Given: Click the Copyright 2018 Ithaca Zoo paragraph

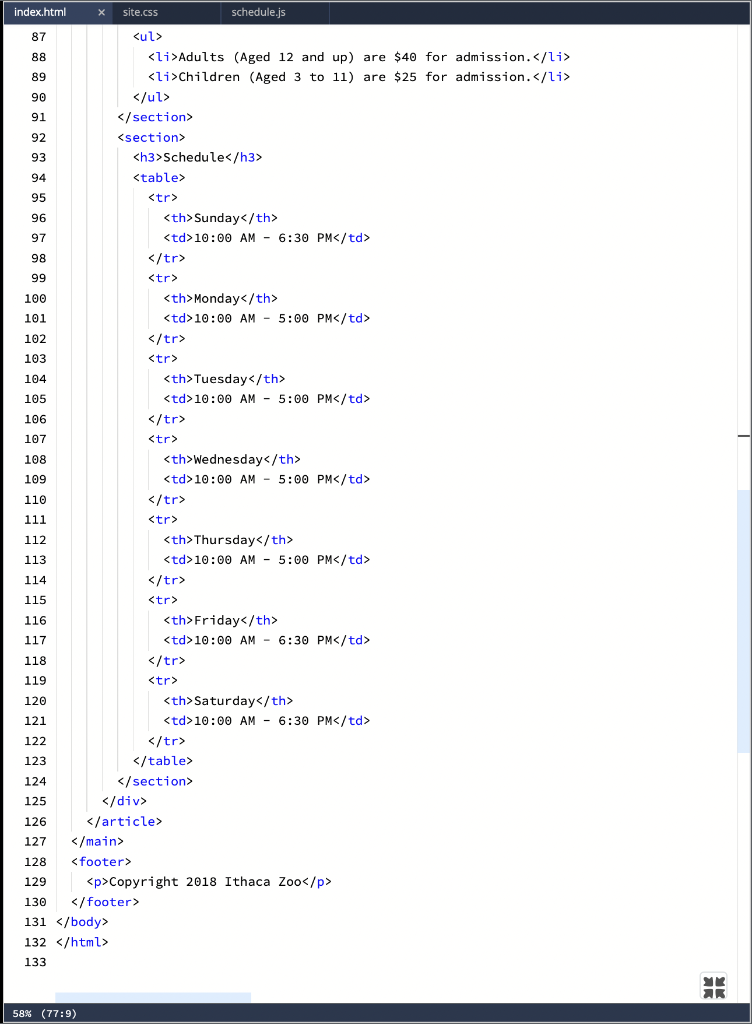Looking at the screenshot, I should pos(209,882).
